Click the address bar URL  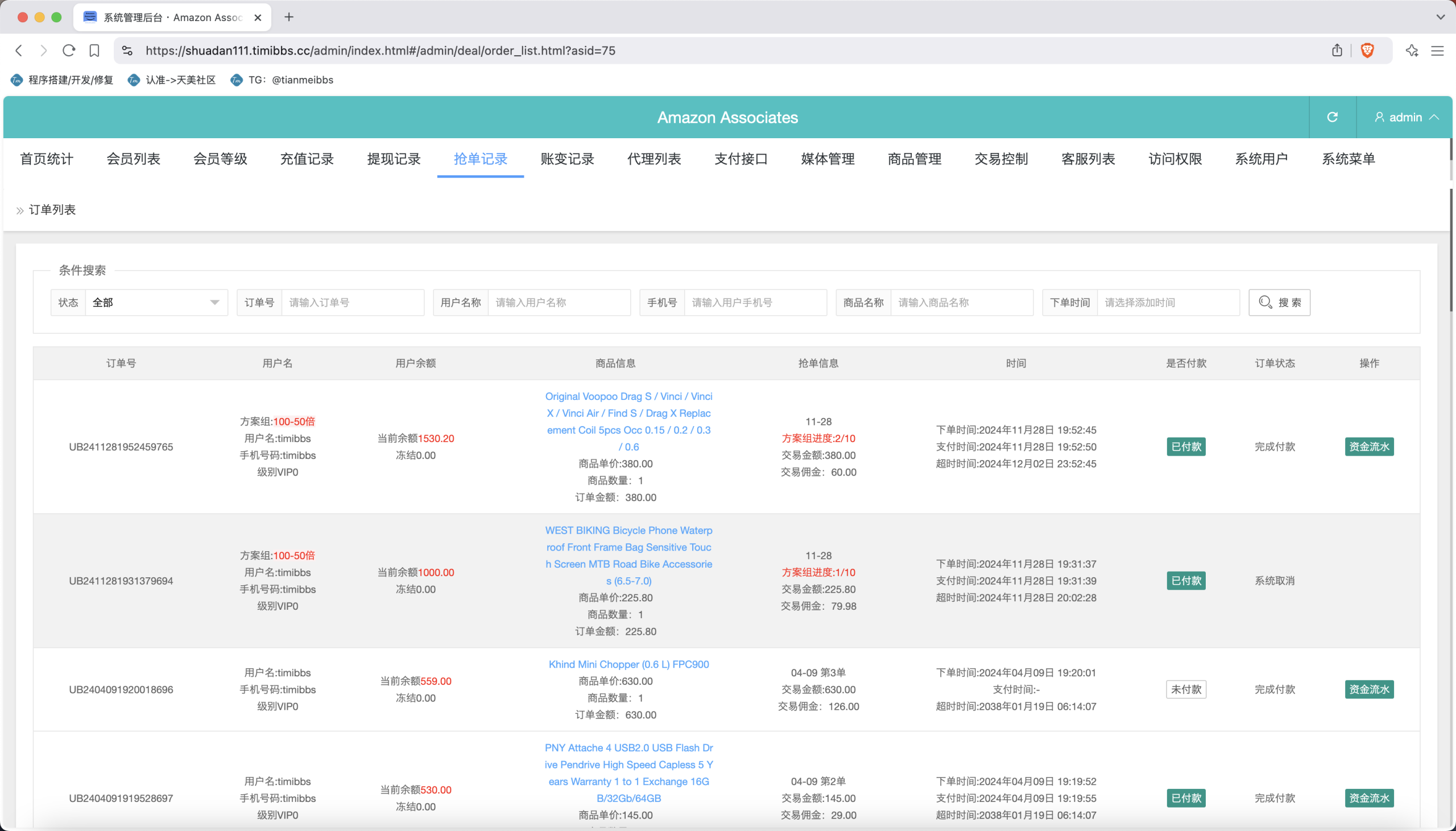[380, 50]
